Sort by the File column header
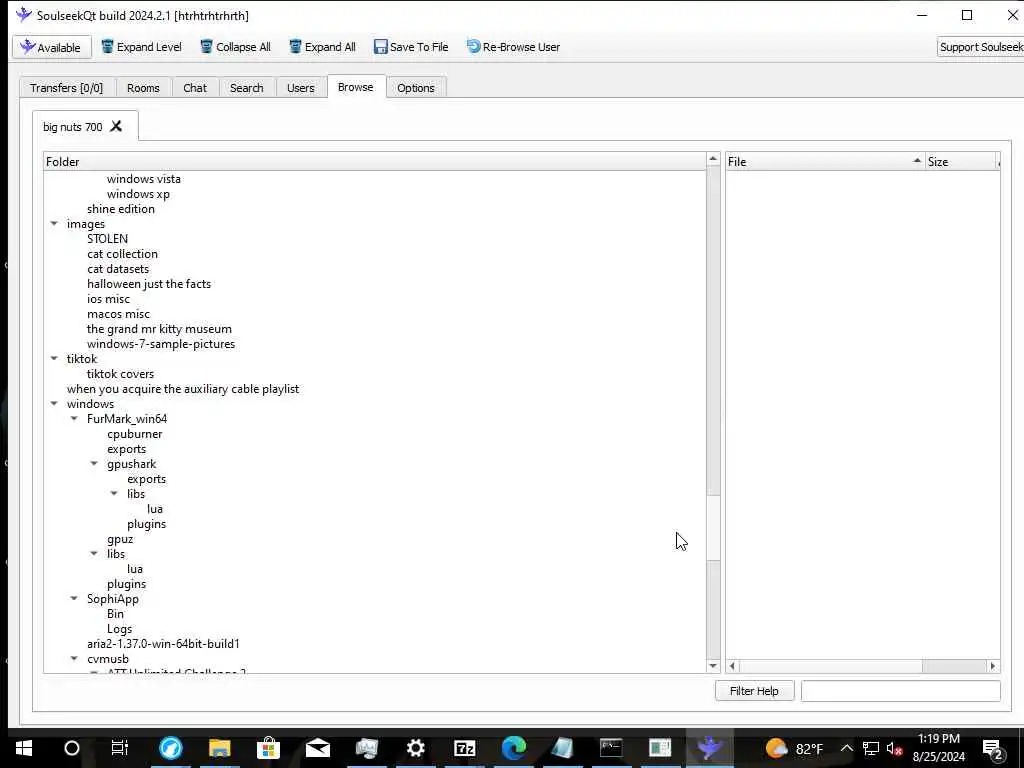The width and height of the screenshot is (1024, 768). [825, 161]
